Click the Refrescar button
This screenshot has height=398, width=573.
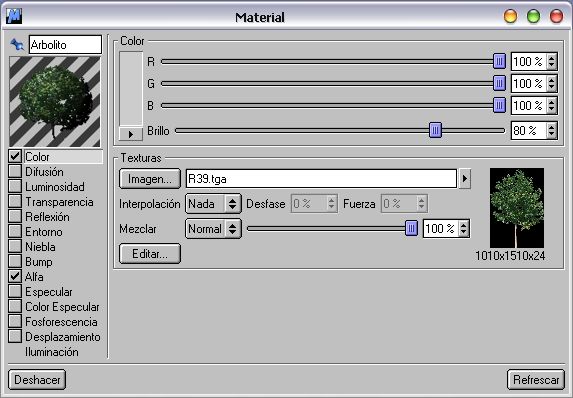tap(536, 380)
